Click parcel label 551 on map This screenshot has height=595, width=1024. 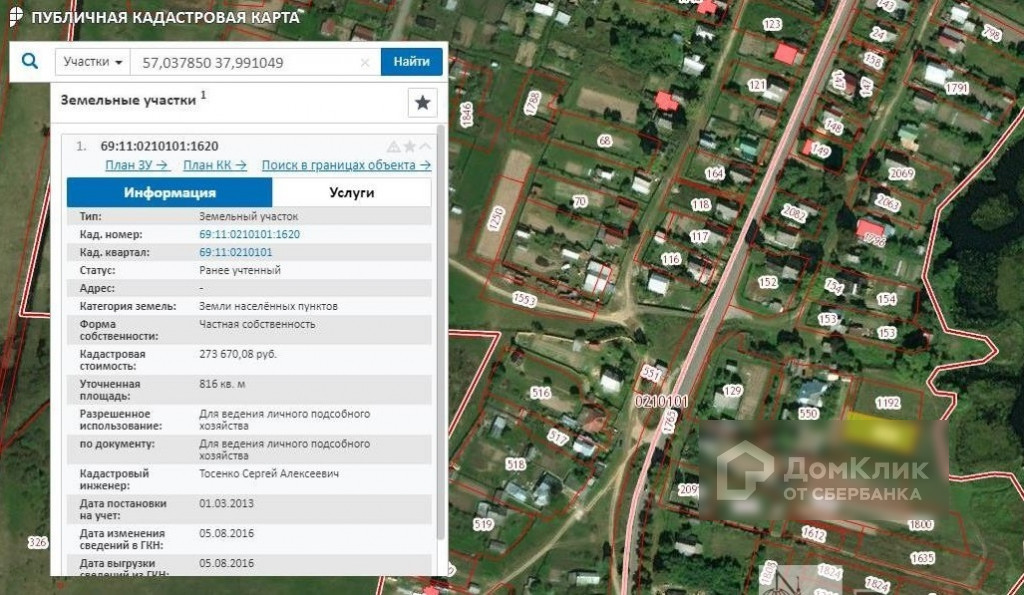pyautogui.click(x=652, y=373)
